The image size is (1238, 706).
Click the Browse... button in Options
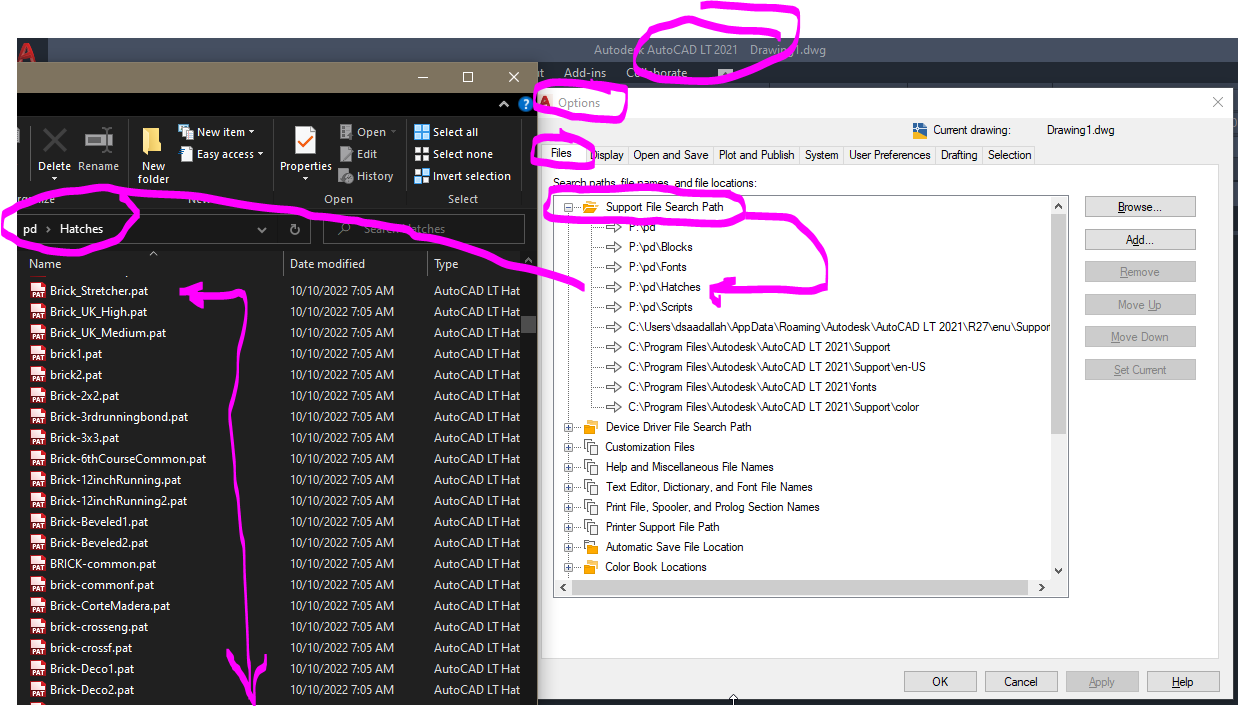click(x=1140, y=207)
